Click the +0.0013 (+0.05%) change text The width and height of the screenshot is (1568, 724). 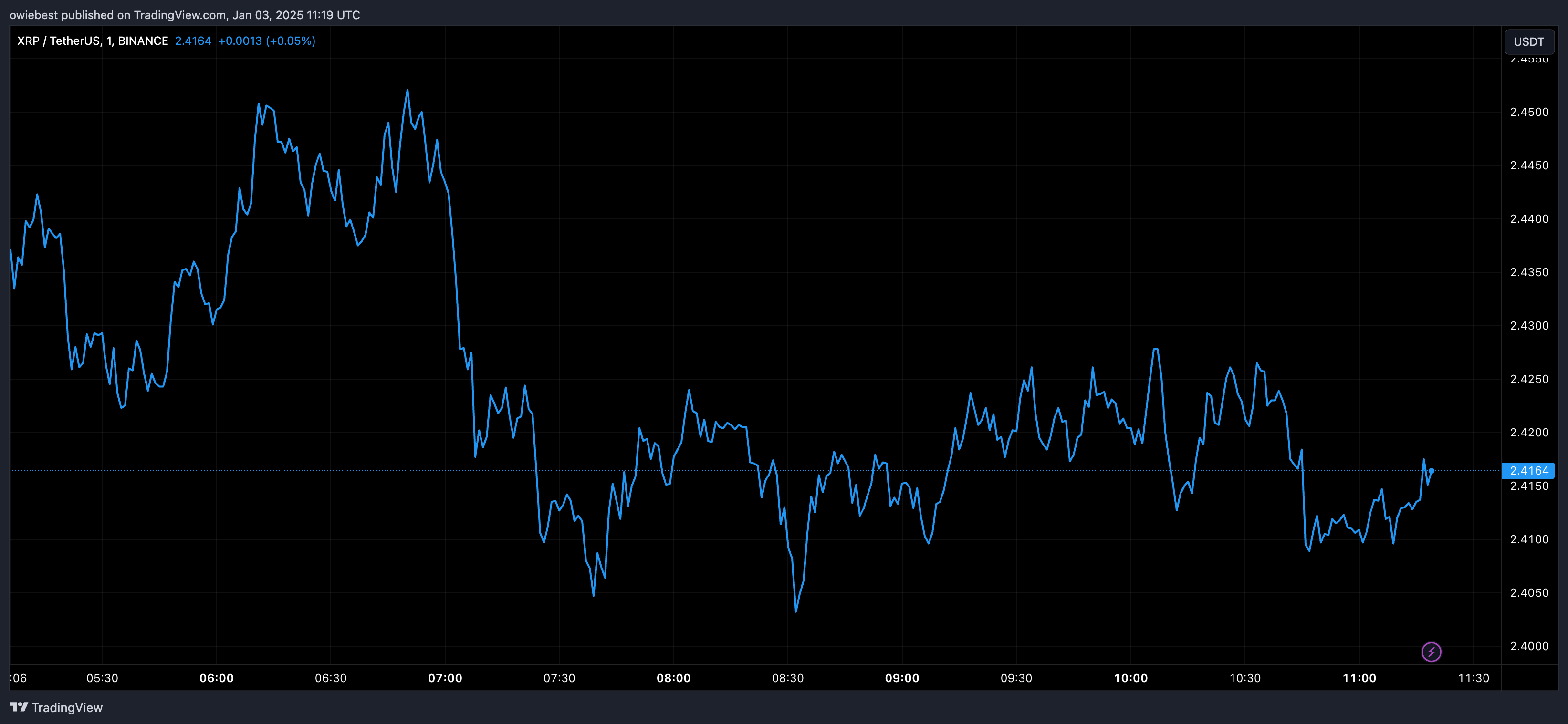coord(267,41)
